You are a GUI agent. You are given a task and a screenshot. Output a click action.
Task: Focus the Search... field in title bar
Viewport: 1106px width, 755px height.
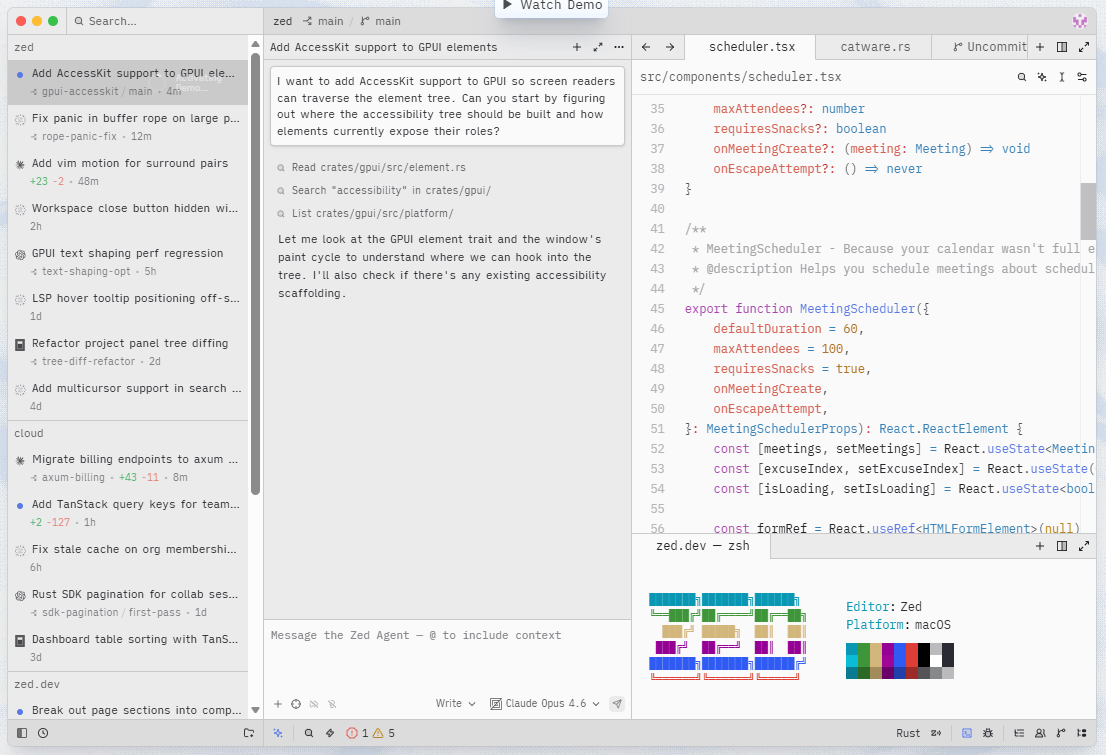click(166, 21)
